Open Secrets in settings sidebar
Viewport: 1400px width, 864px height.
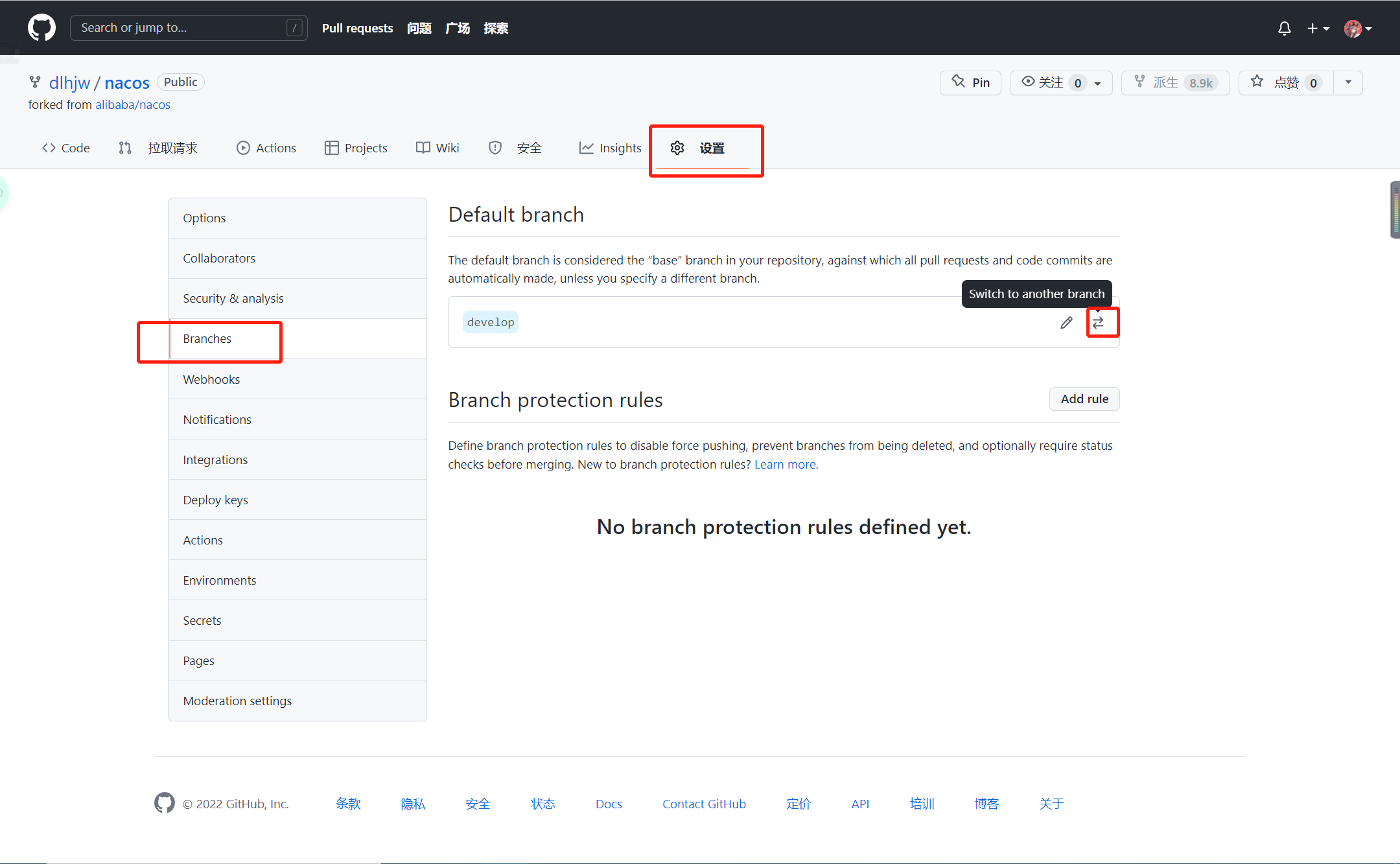(x=297, y=620)
